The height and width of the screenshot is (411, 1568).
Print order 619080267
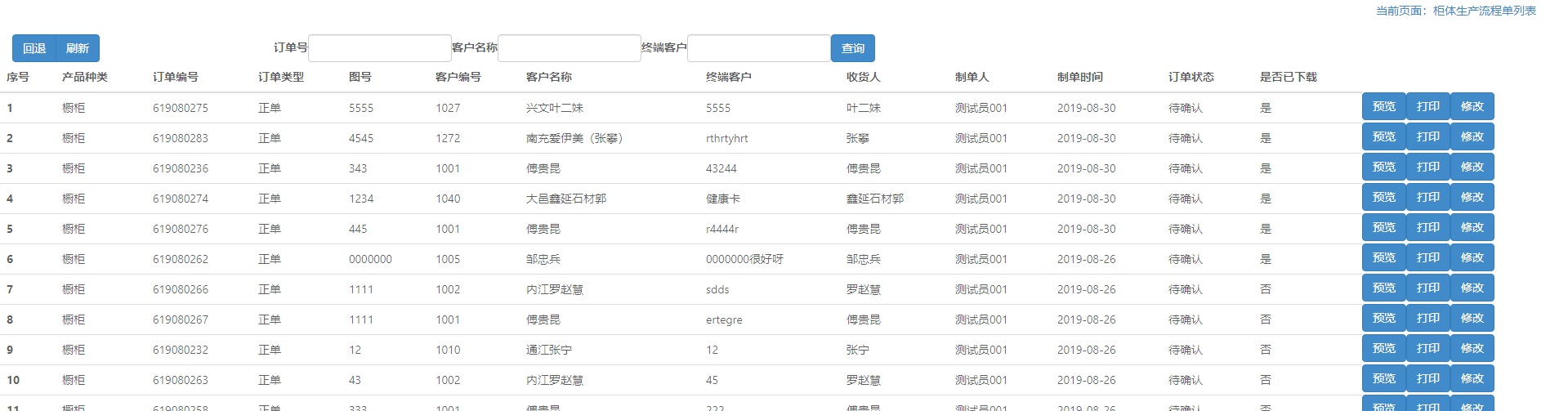[x=1428, y=318]
